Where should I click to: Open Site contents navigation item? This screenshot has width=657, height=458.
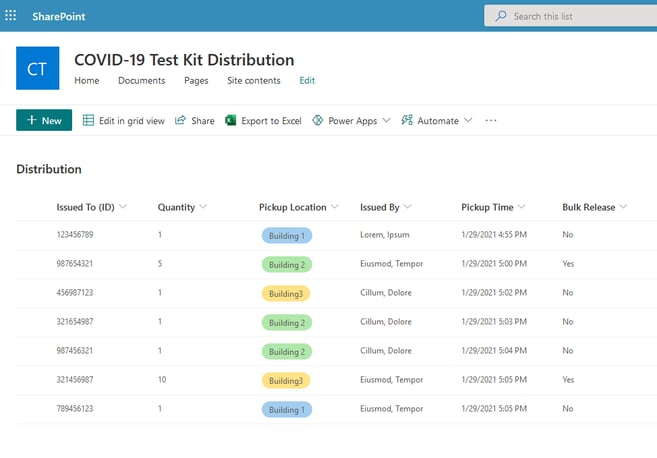click(253, 80)
